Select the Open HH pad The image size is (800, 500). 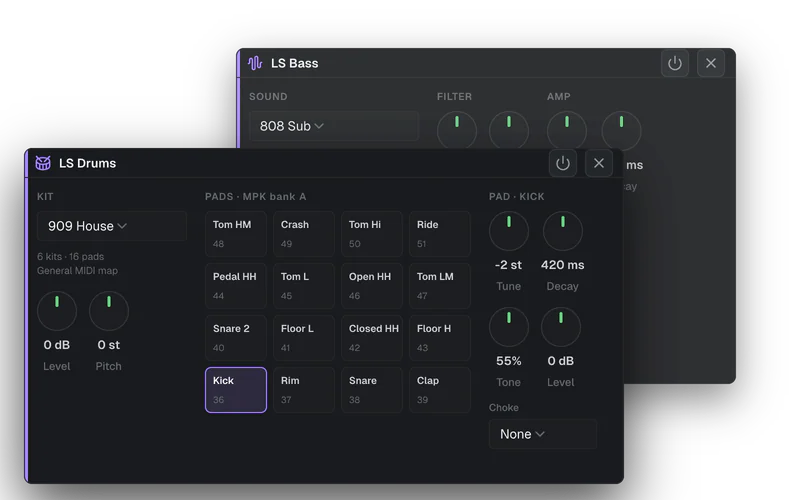(371, 286)
